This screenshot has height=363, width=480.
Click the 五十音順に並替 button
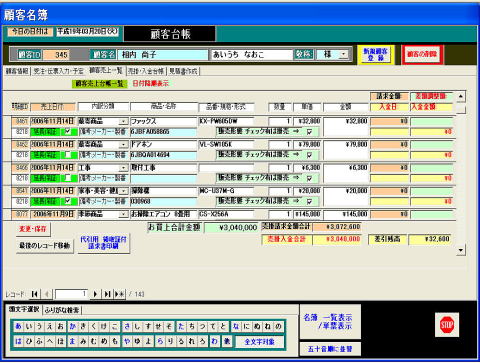click(330, 349)
